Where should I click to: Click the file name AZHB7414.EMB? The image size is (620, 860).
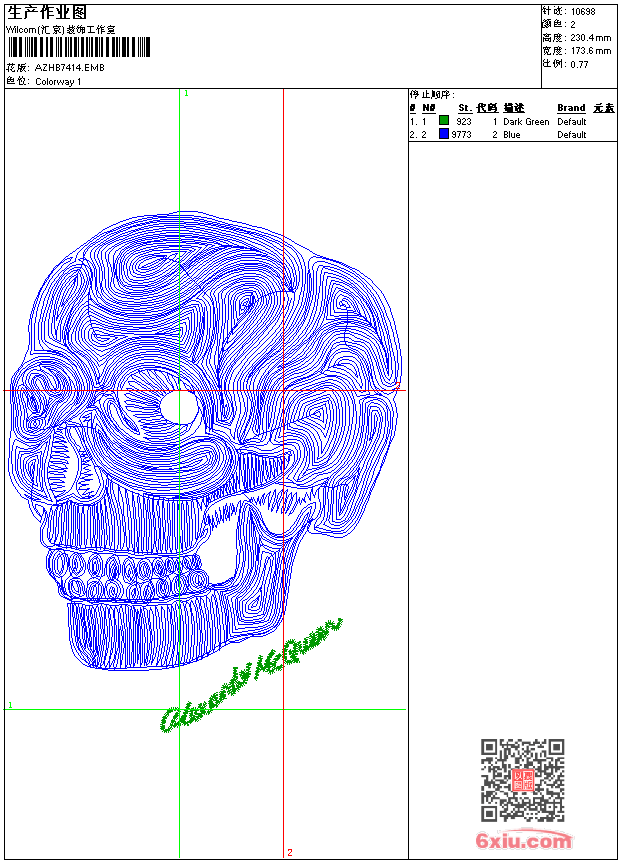pos(69,68)
